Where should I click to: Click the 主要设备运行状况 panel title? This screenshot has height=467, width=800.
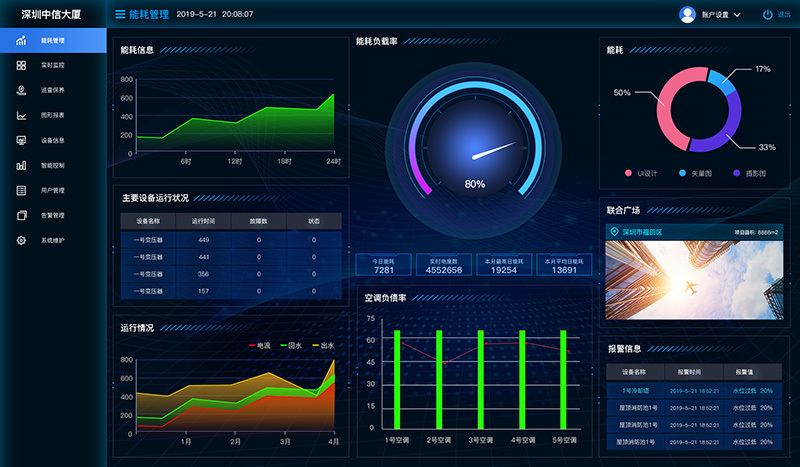point(155,198)
